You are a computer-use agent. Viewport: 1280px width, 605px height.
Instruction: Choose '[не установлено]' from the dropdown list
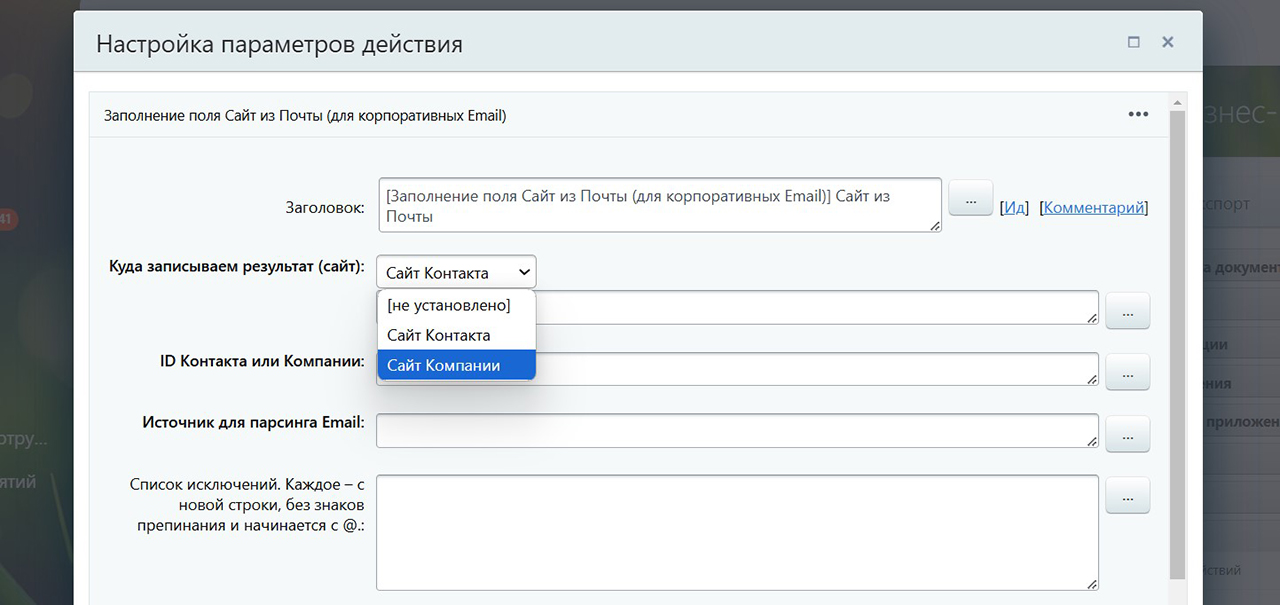449,305
